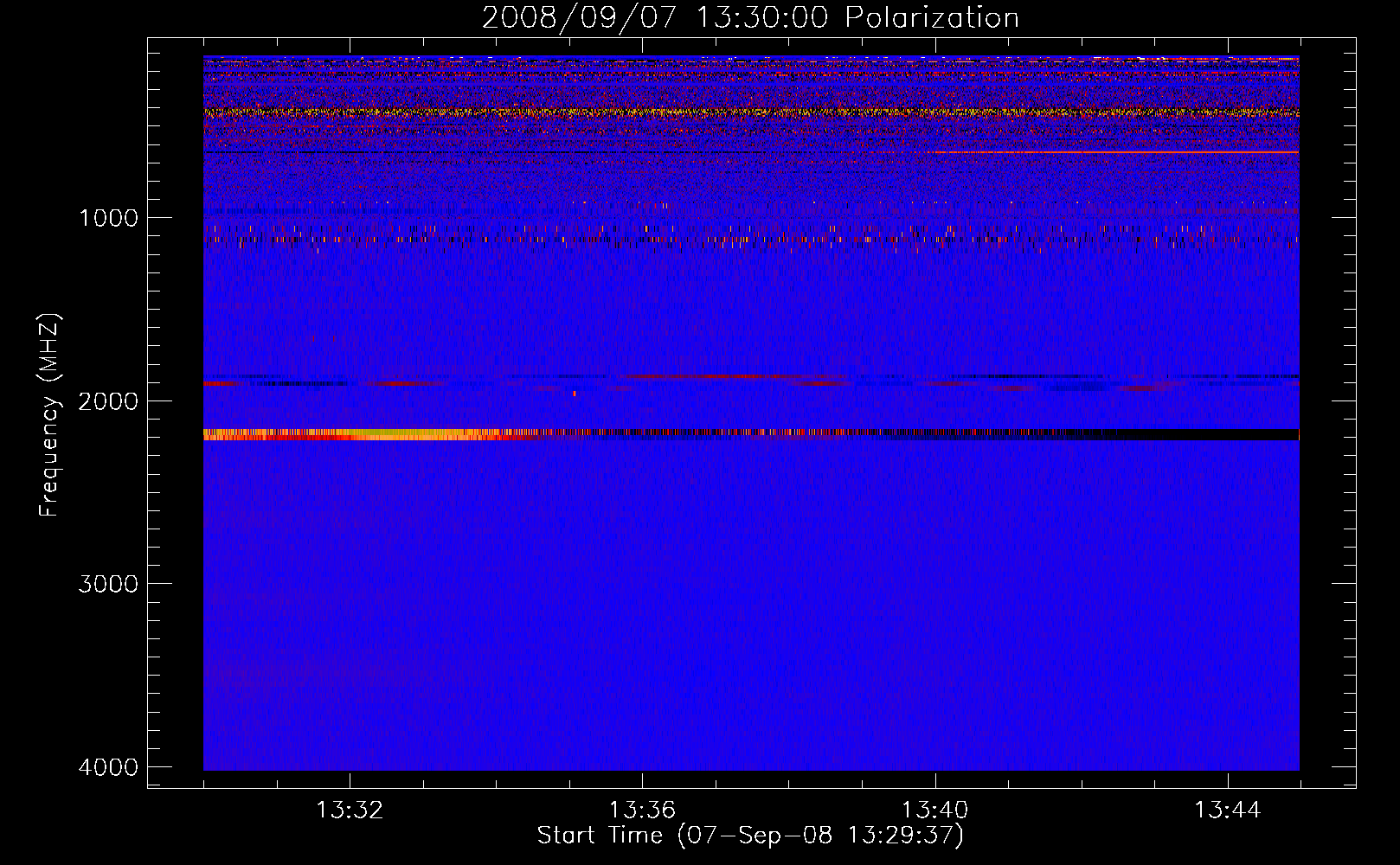Select the 1000 frequency tick label
The width and height of the screenshot is (1400, 865).
(x=108, y=217)
